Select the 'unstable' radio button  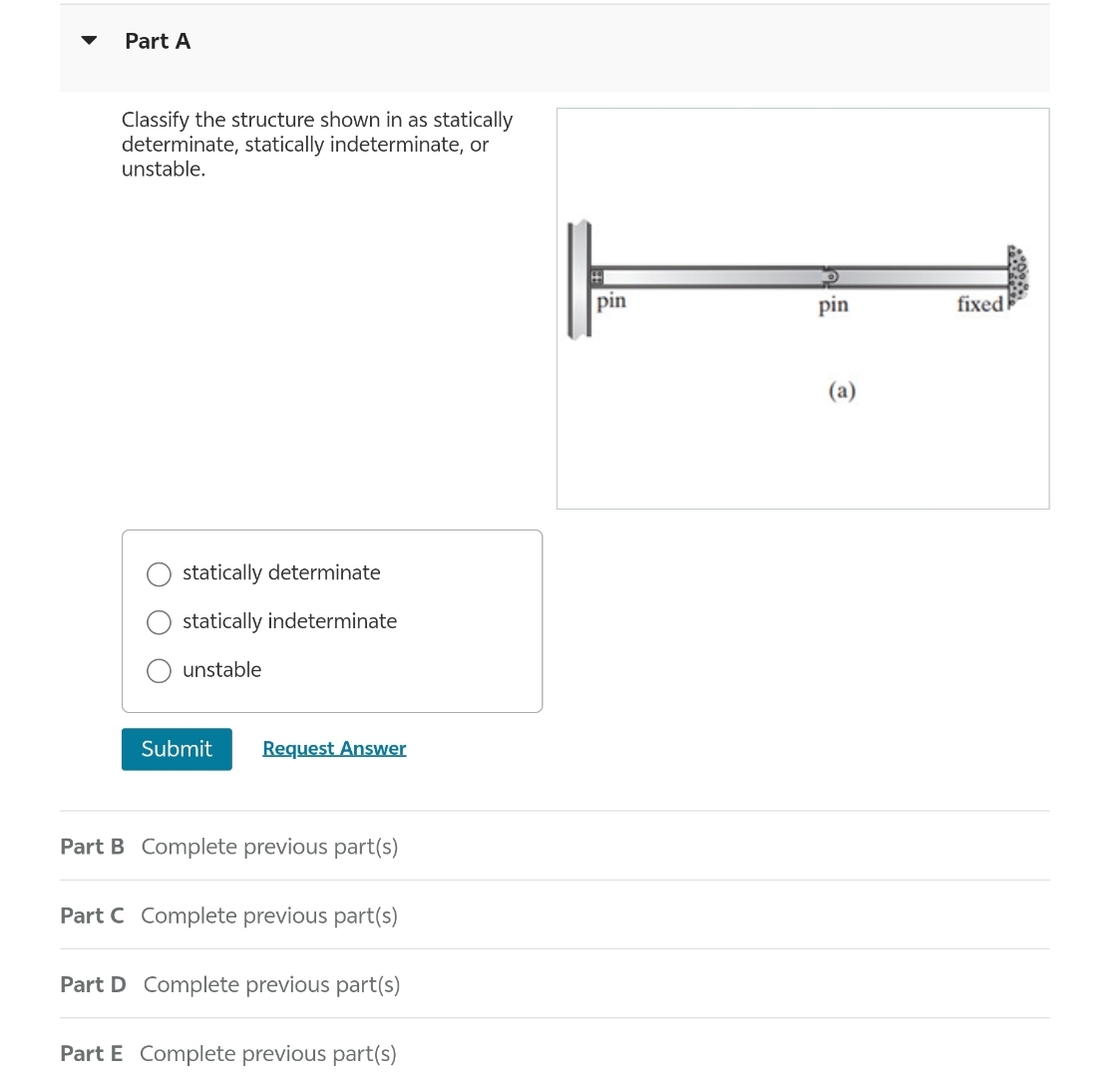click(x=159, y=670)
